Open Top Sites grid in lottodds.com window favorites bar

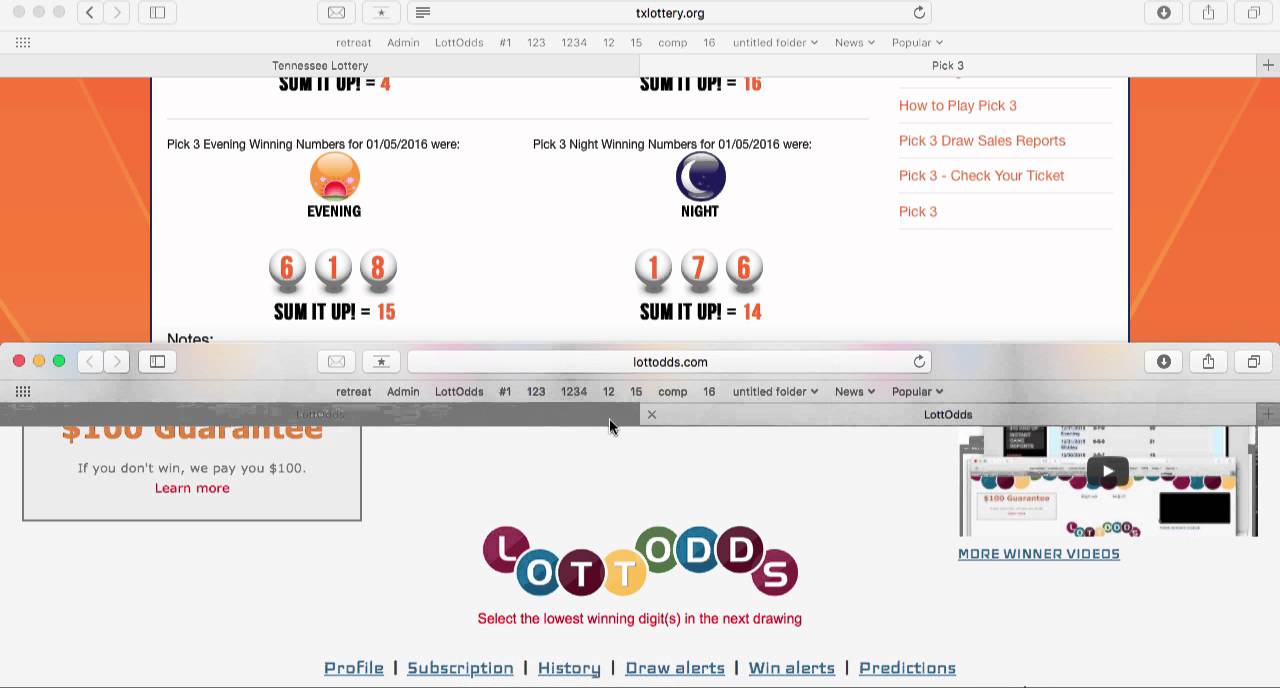tap(23, 391)
